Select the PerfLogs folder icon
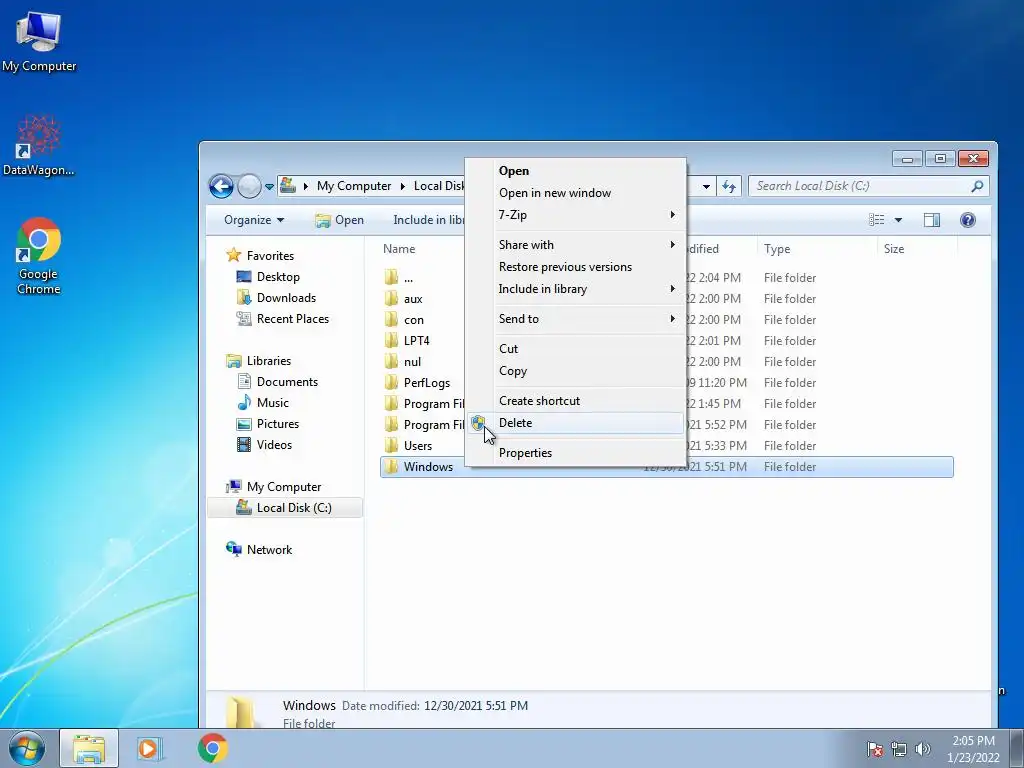The width and height of the screenshot is (1024, 768). (x=391, y=382)
